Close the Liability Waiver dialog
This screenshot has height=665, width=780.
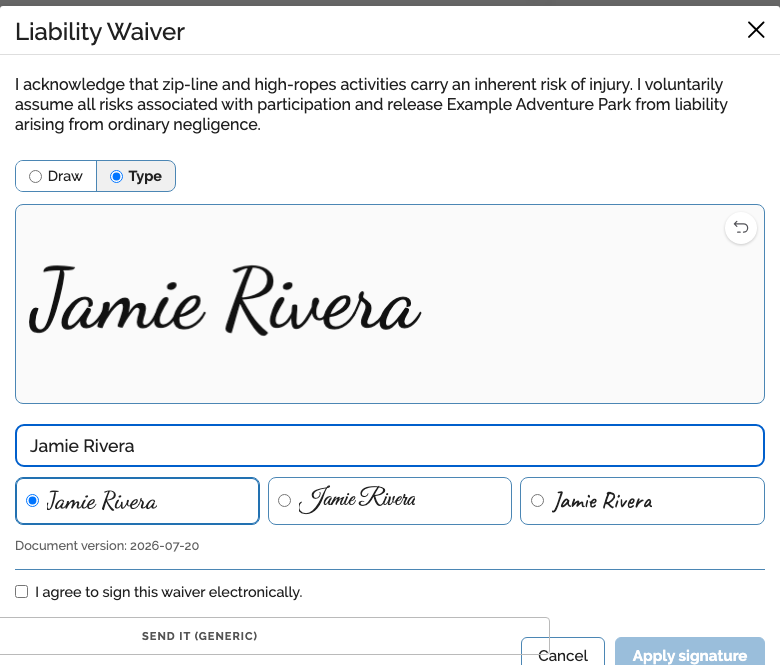[x=756, y=30]
